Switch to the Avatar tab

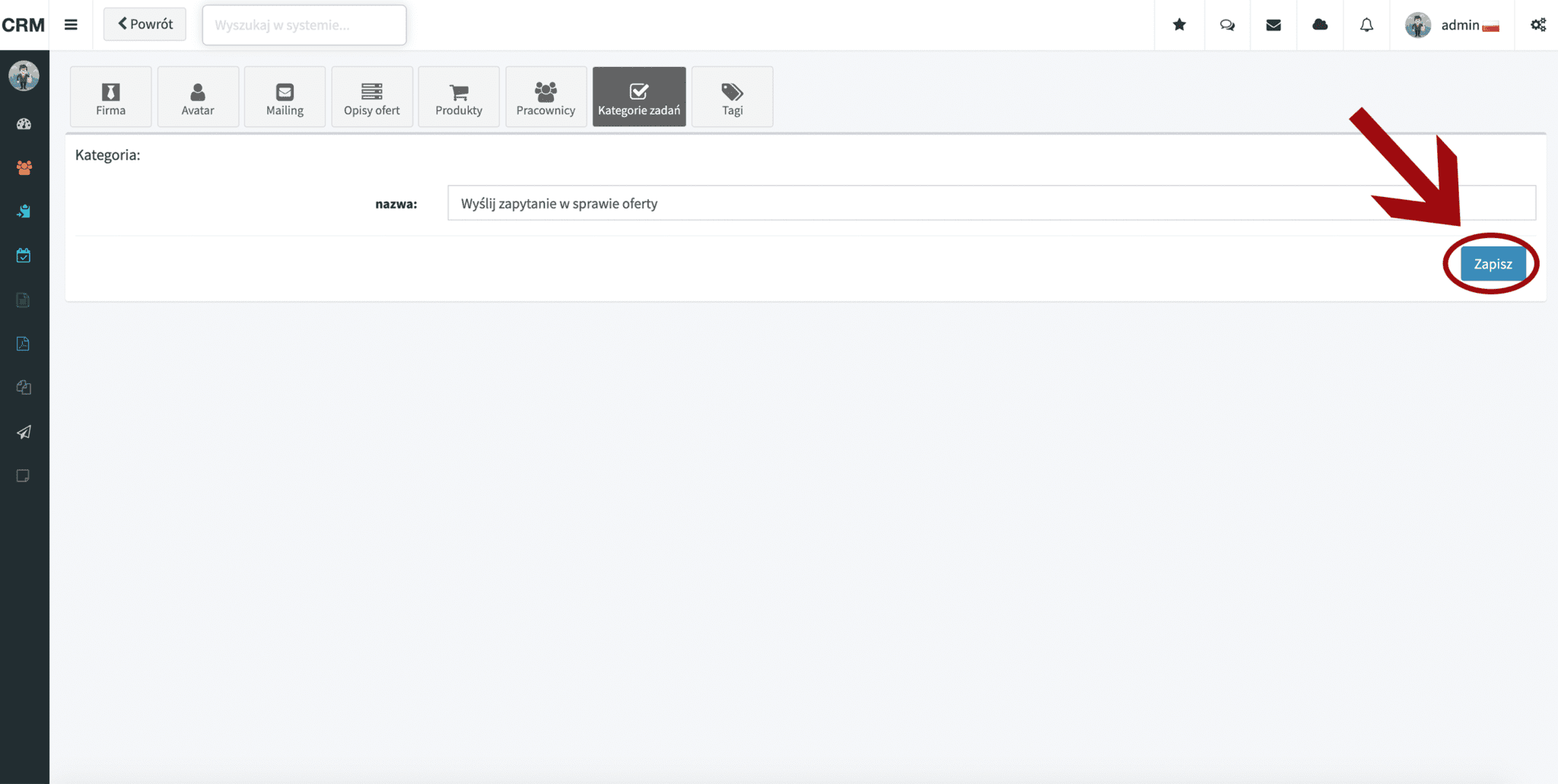coord(198,97)
